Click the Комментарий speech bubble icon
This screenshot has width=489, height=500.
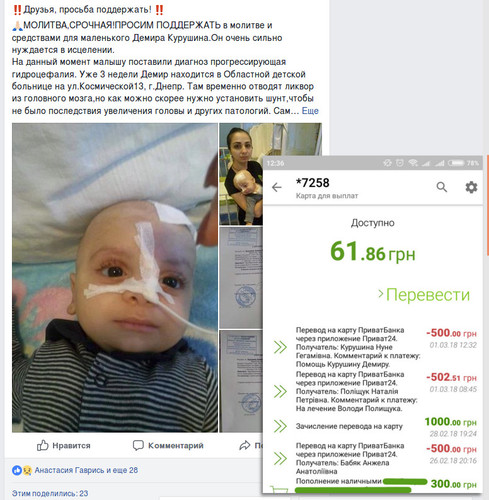tap(138, 445)
